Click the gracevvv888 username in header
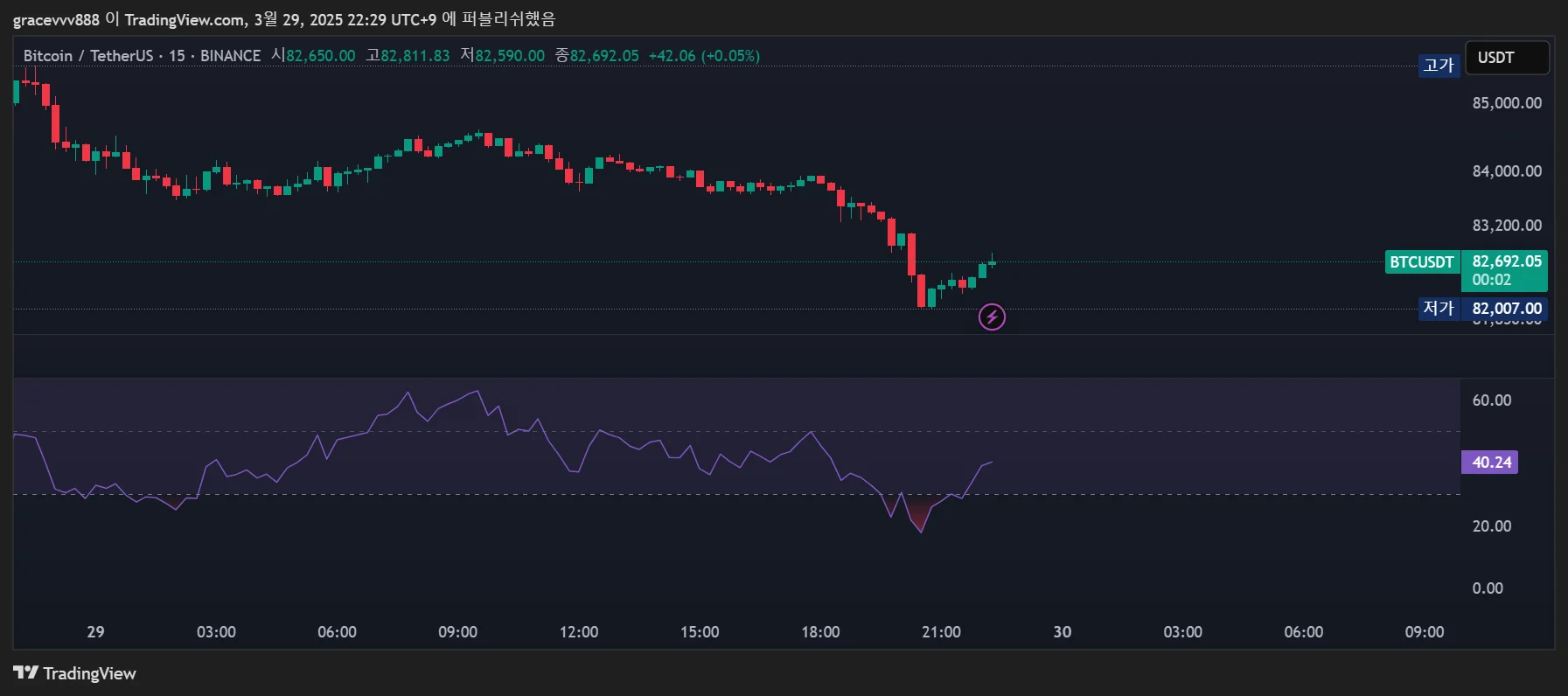Image resolution: width=1568 pixels, height=696 pixels. tap(56, 19)
